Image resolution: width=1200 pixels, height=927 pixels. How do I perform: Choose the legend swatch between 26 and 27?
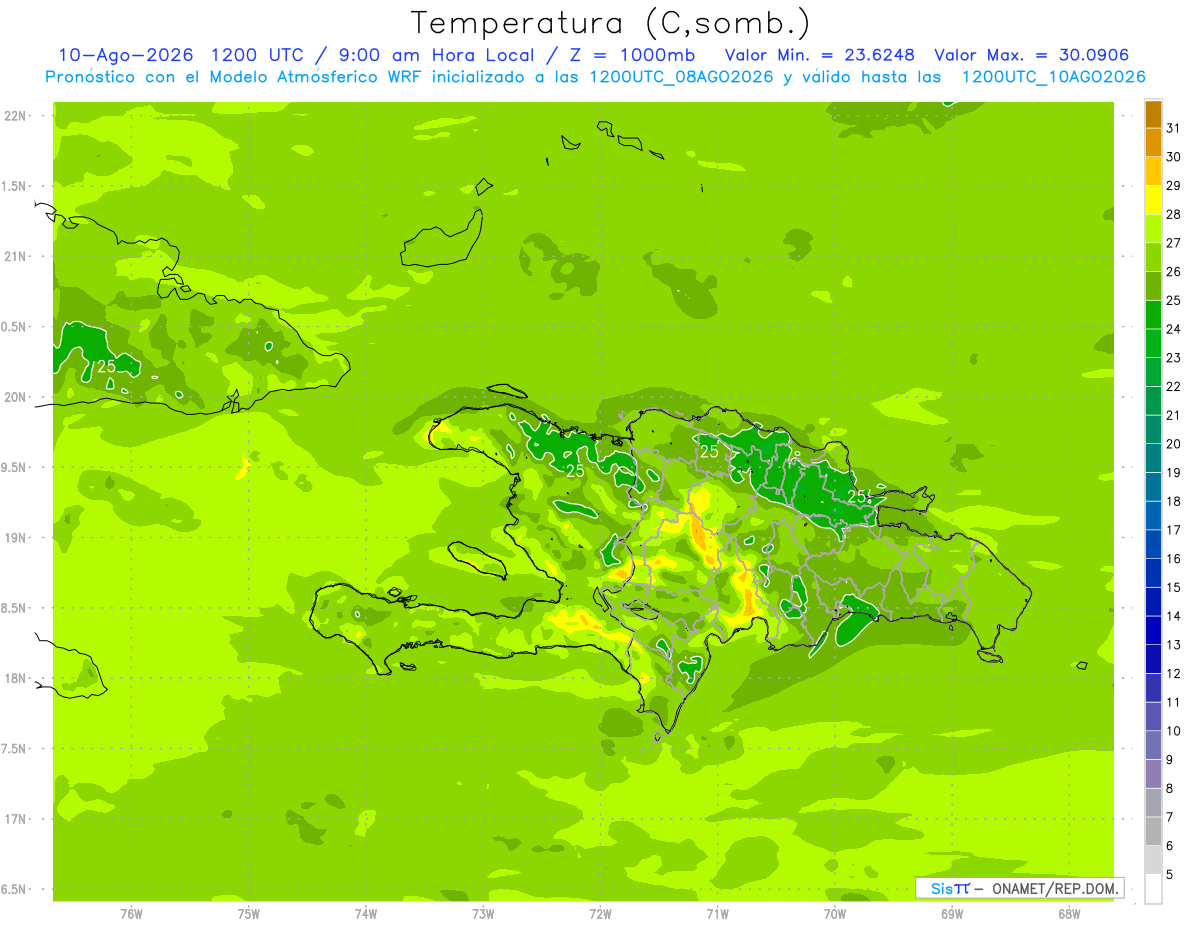(1153, 257)
